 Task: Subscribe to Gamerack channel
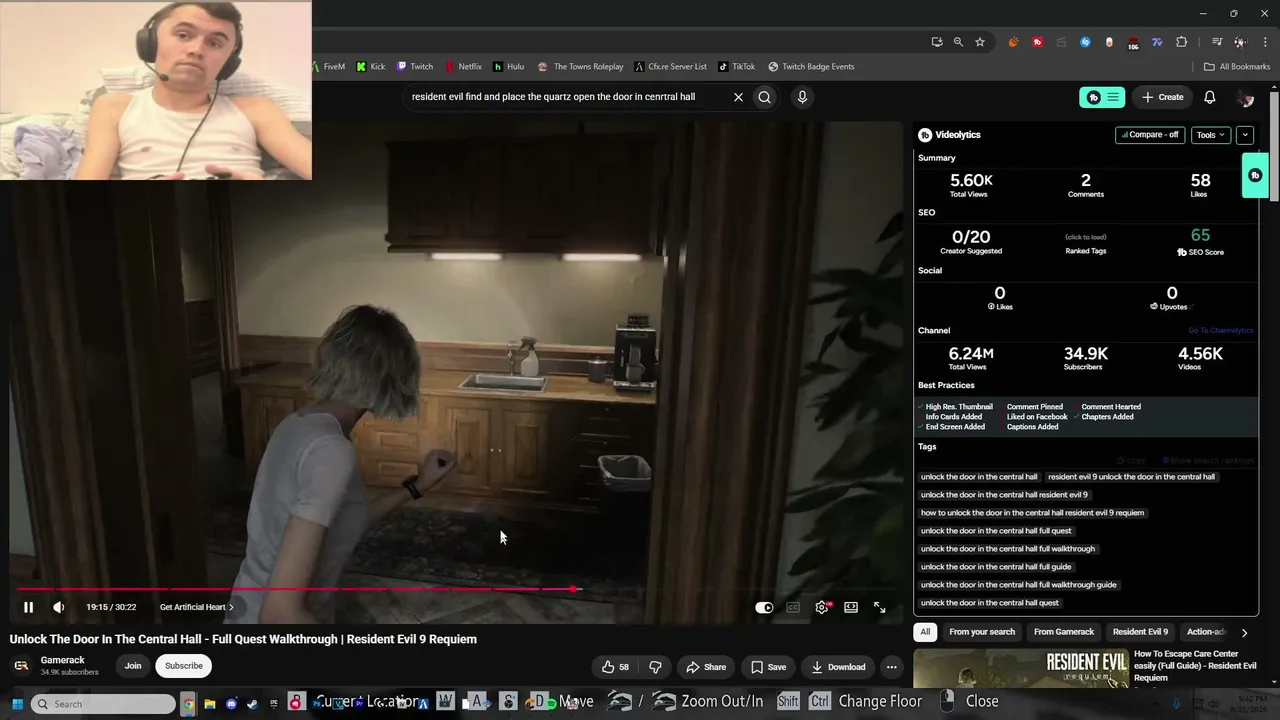183,666
